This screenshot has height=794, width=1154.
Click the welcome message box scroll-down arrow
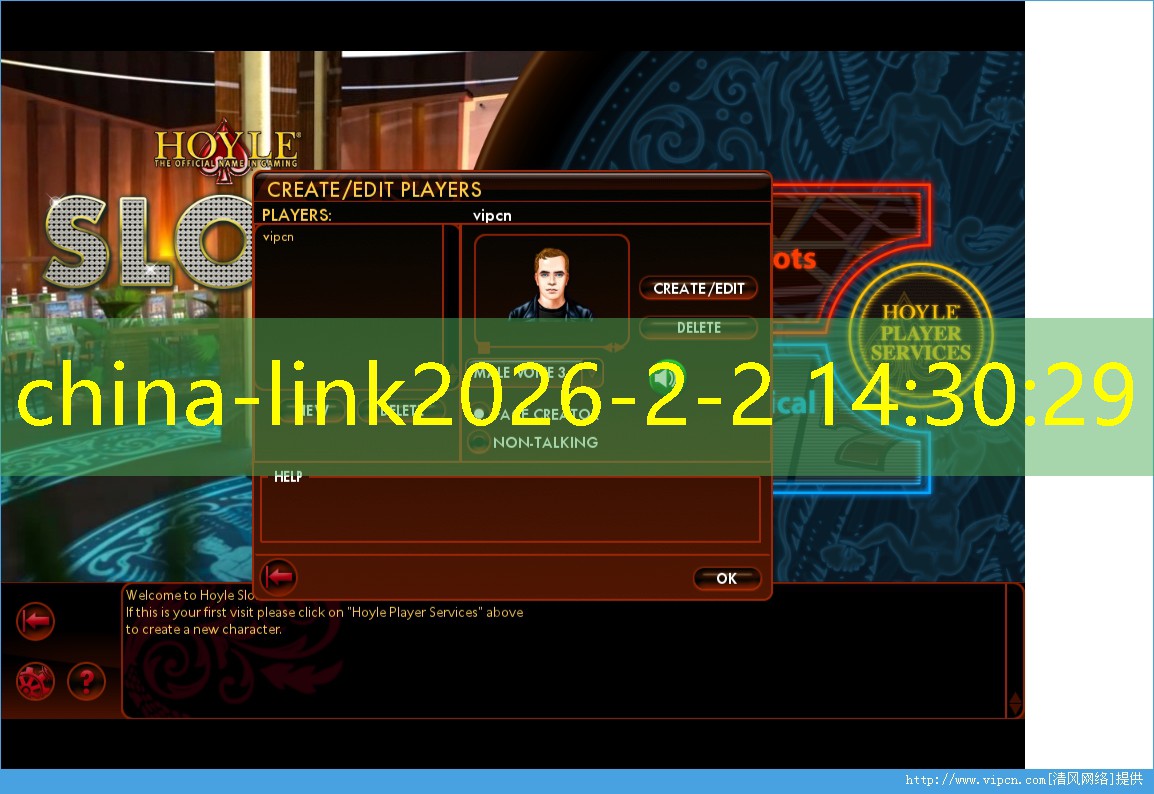tap(1015, 708)
